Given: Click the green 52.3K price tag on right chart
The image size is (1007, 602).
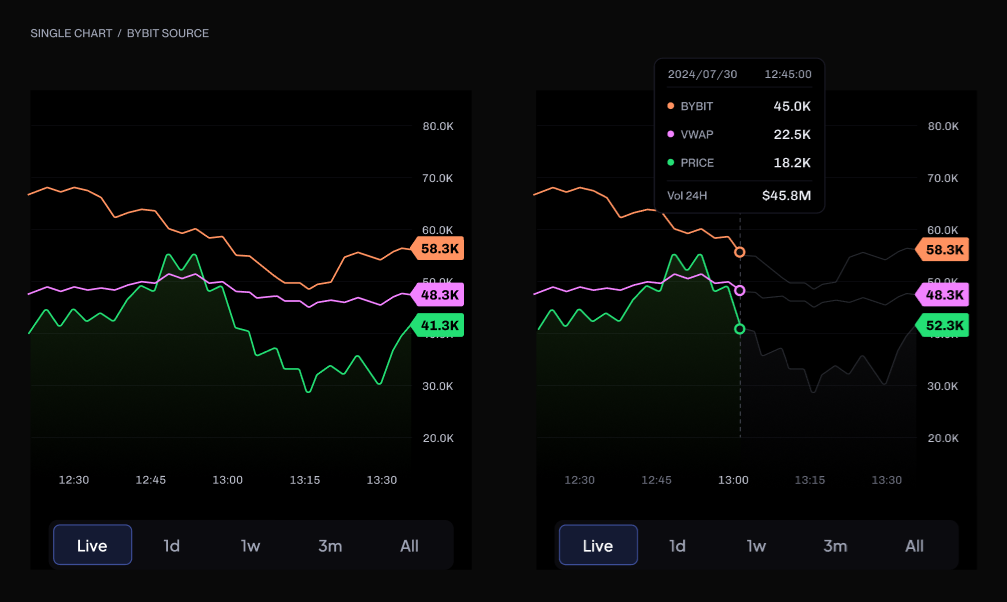Looking at the screenshot, I should click(x=944, y=325).
